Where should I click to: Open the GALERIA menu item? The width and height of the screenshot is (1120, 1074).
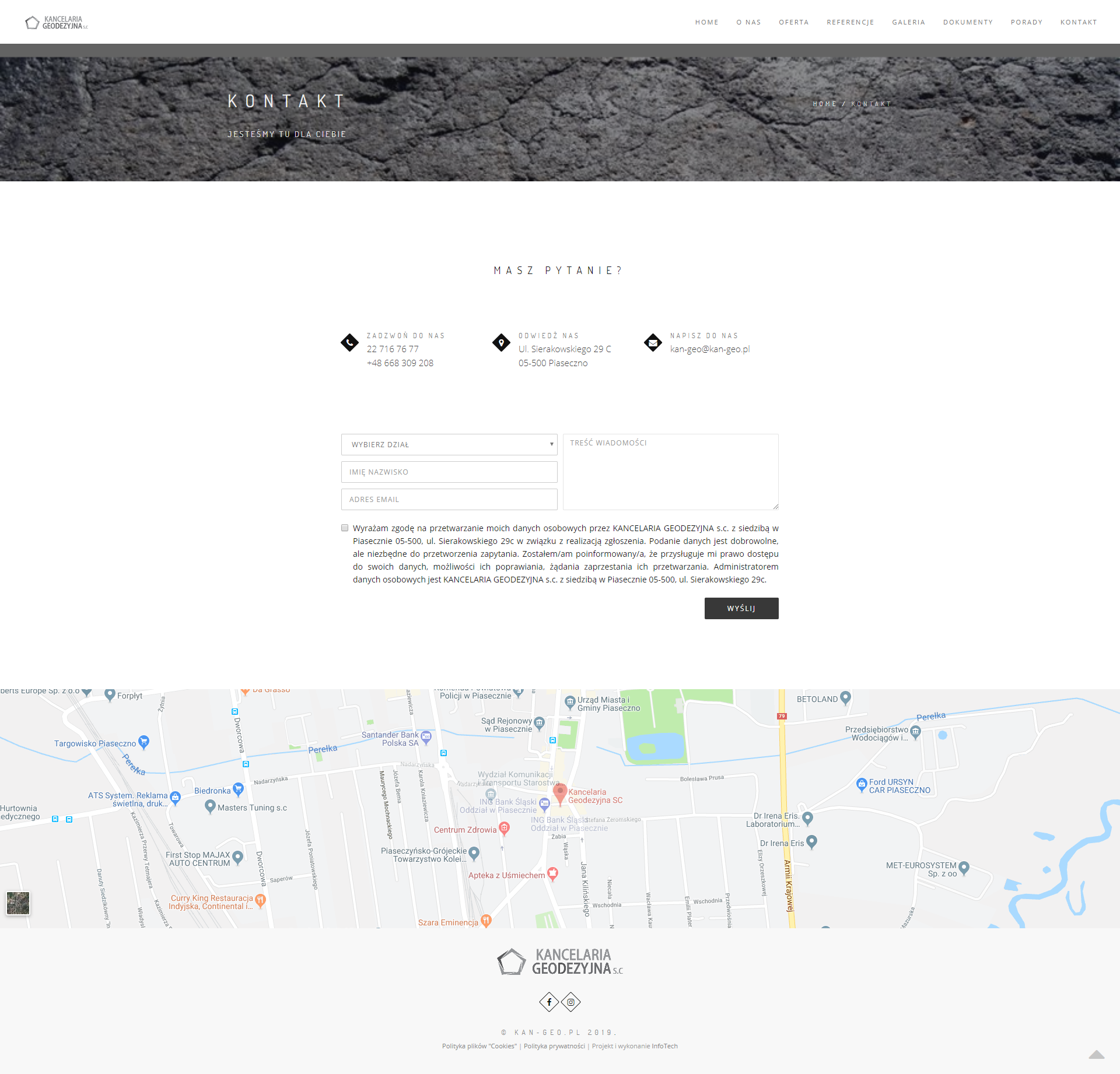908,22
